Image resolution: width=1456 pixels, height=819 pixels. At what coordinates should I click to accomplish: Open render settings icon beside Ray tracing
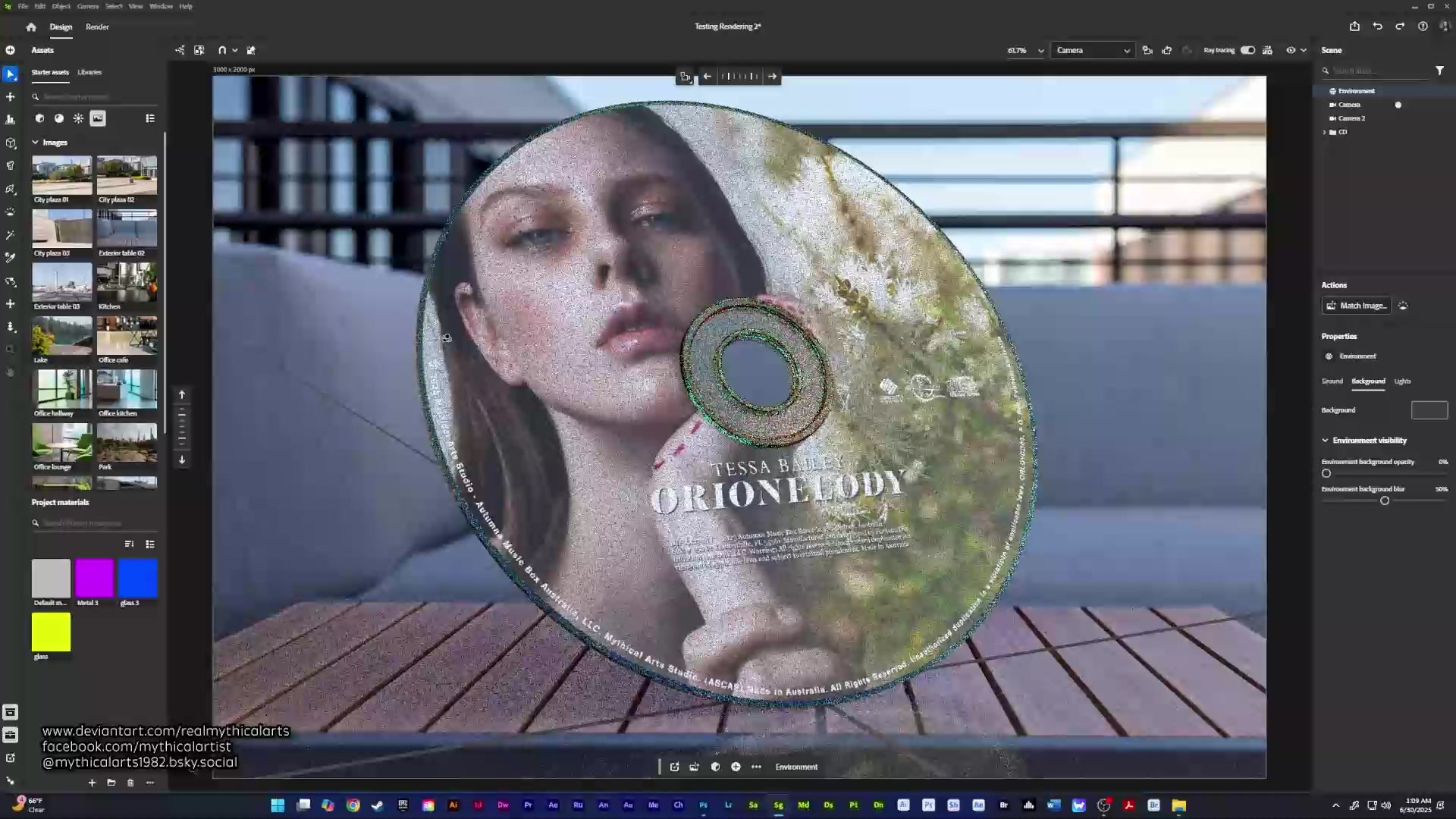pos(1267,50)
